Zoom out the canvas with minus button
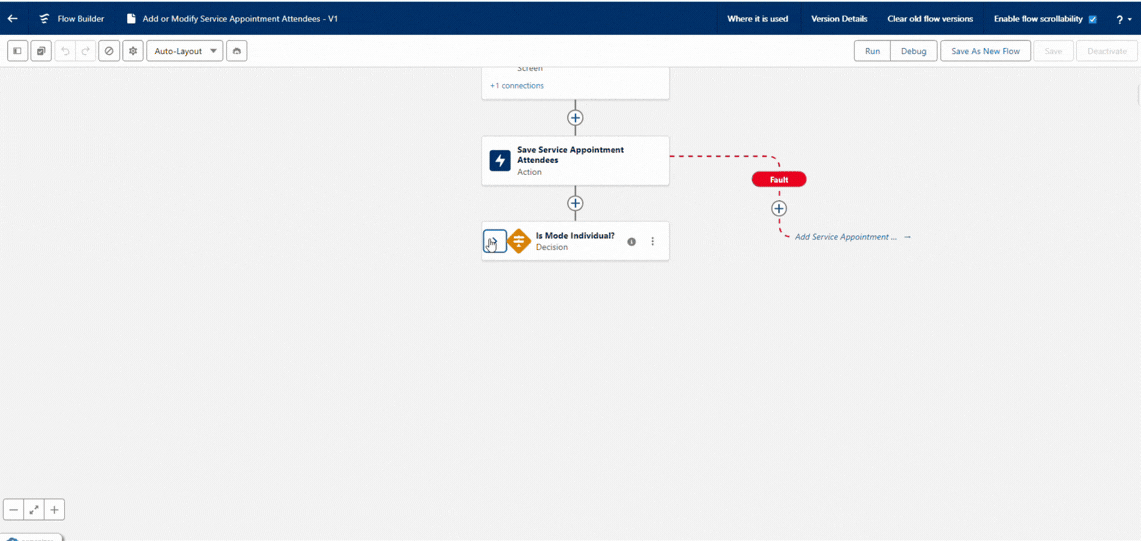Viewport: 1141px width, 541px height. point(14,510)
